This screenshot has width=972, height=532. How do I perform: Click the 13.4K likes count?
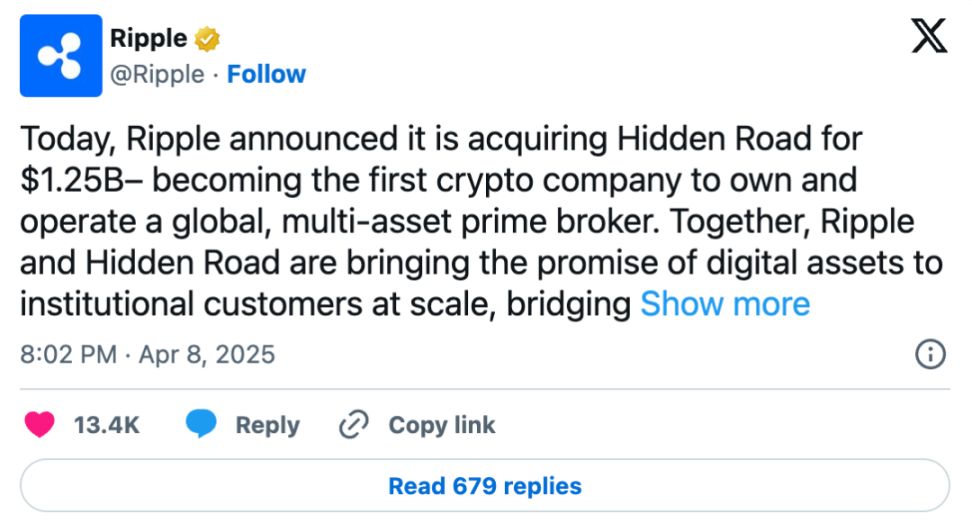click(107, 425)
